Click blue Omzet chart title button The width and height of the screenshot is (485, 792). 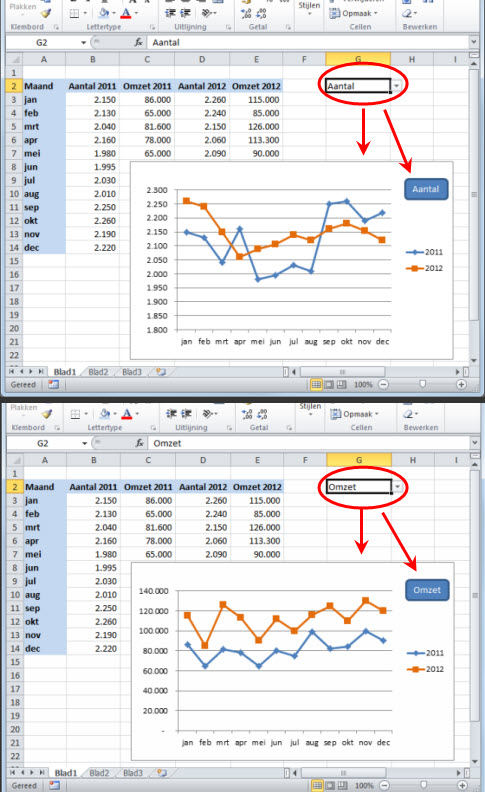point(427,590)
